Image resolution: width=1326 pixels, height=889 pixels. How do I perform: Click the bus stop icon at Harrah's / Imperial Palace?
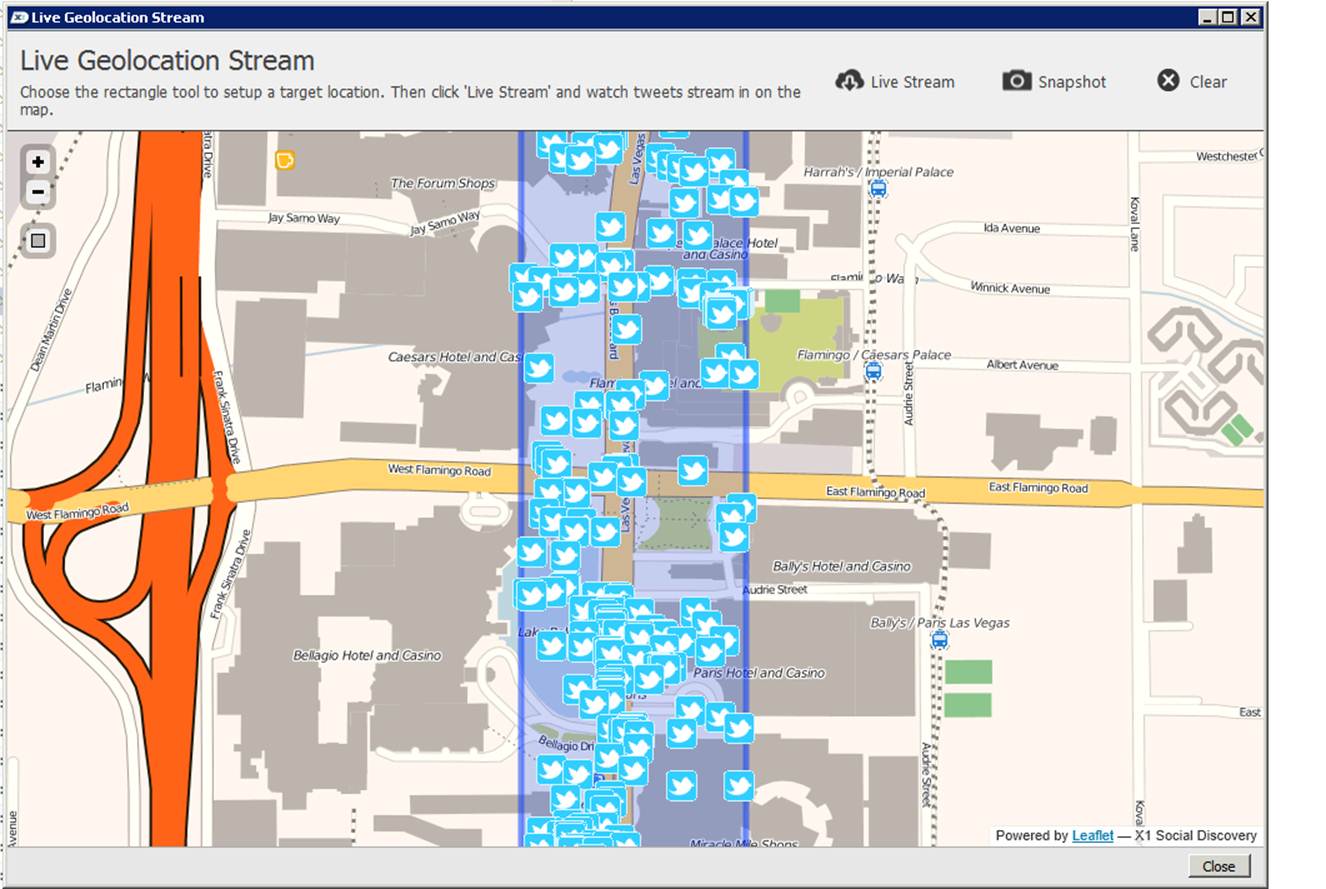click(878, 188)
